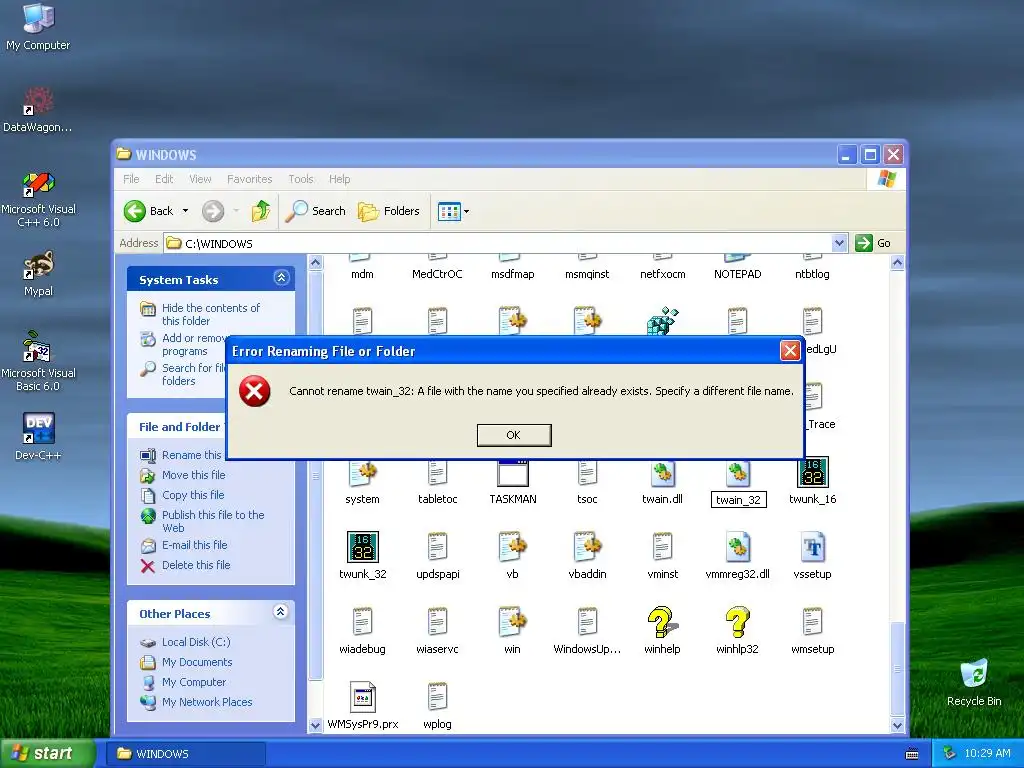Open the Edit menu
1024x768 pixels.
point(164,179)
